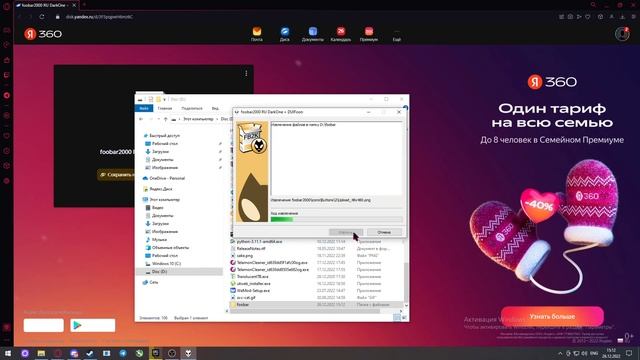Open the taskbar clock and date

(611, 353)
